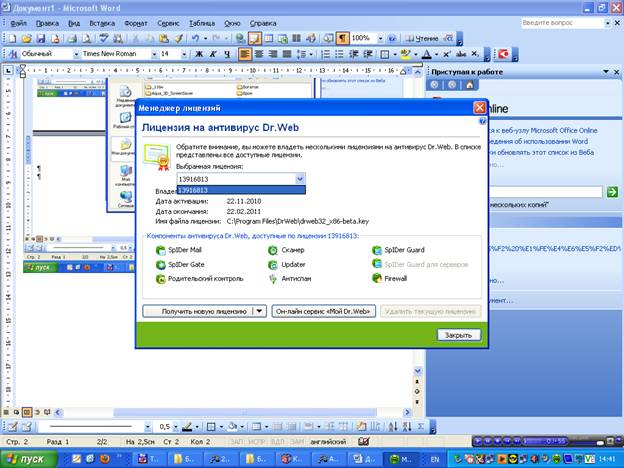Save document with floppy disk icon
This screenshot has width=624, height=468.
click(x=41, y=39)
